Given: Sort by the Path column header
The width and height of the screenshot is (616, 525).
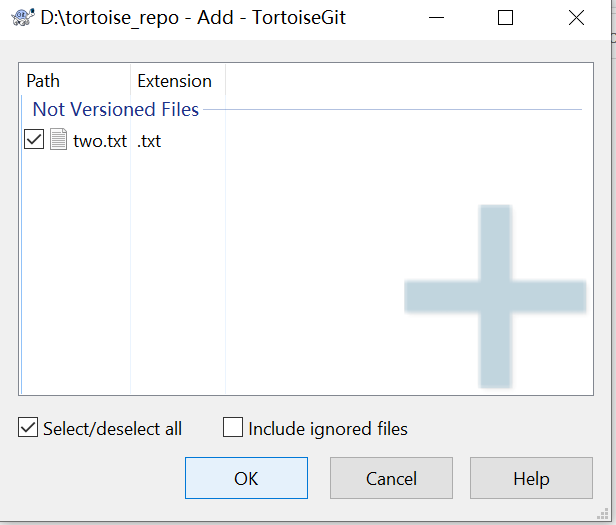Looking at the screenshot, I should point(75,81).
